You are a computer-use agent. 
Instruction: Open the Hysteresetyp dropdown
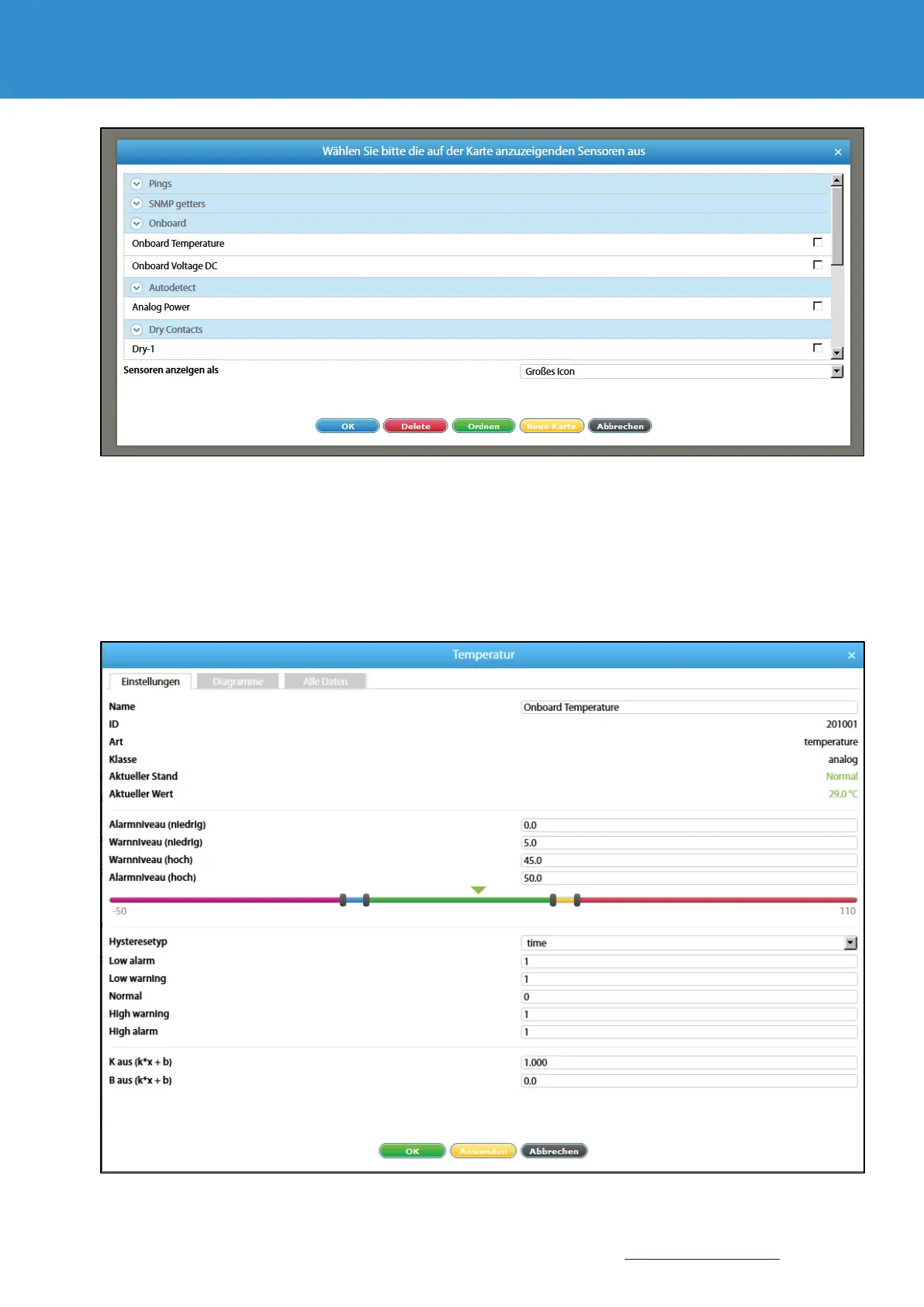click(689, 943)
